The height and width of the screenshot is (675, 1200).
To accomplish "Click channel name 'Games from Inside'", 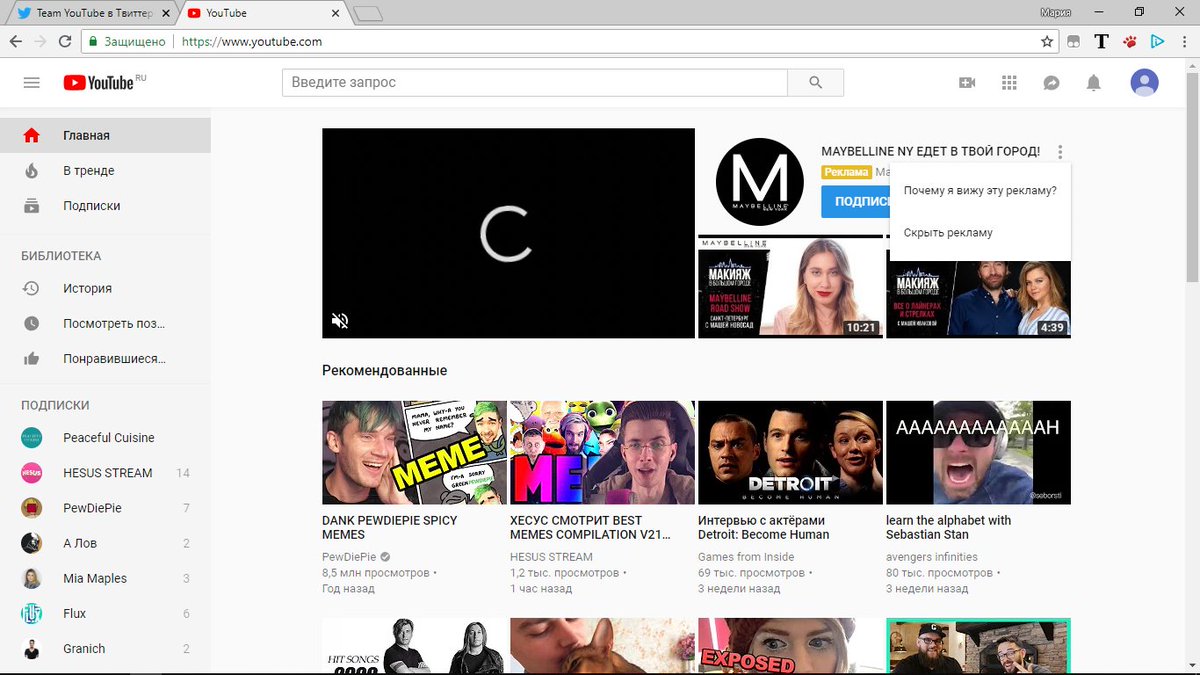I will (746, 557).
